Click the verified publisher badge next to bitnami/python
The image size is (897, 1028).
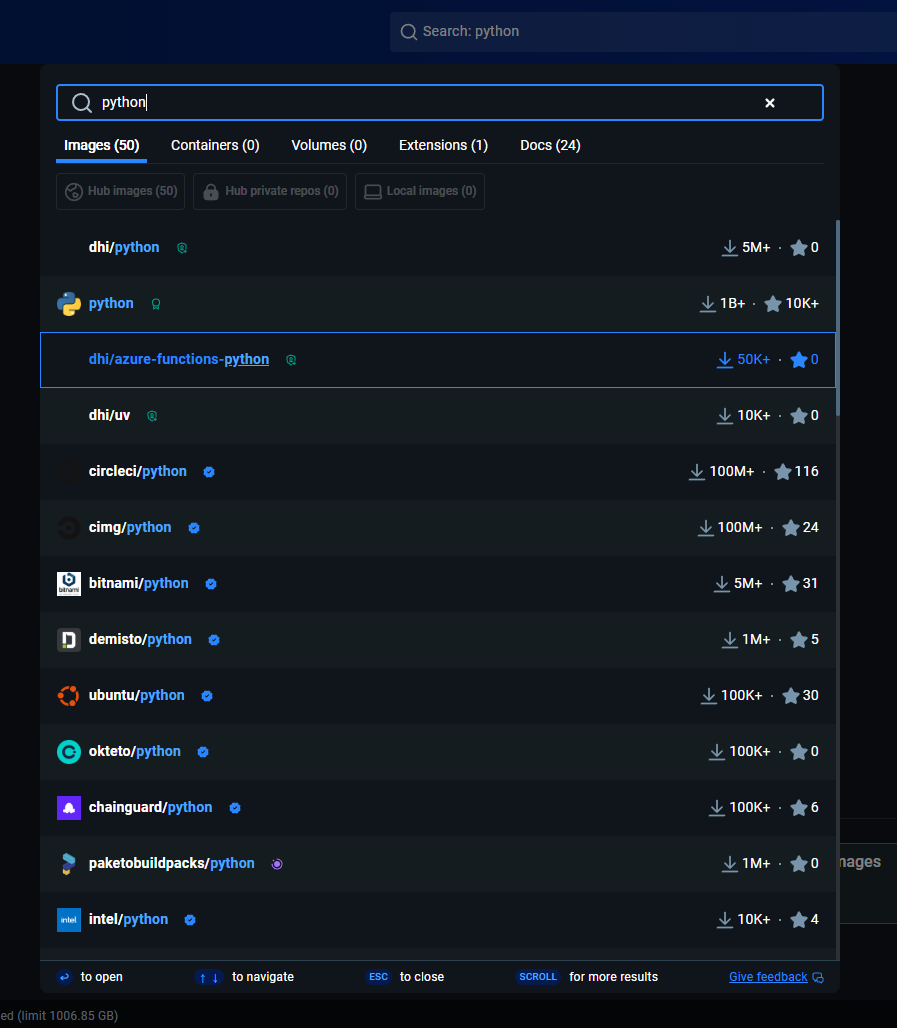click(x=211, y=584)
